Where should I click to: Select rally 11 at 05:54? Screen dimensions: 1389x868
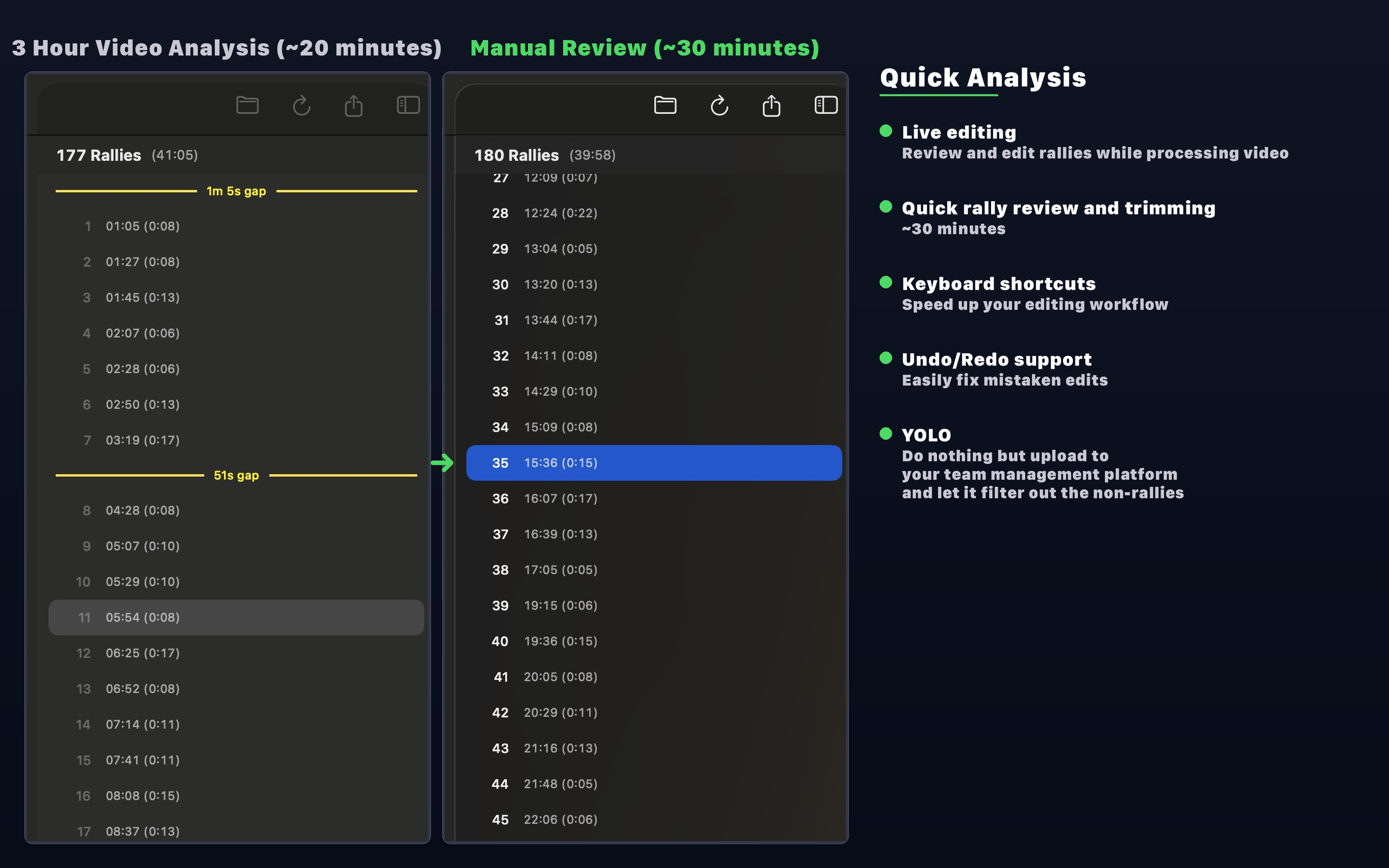click(x=236, y=617)
